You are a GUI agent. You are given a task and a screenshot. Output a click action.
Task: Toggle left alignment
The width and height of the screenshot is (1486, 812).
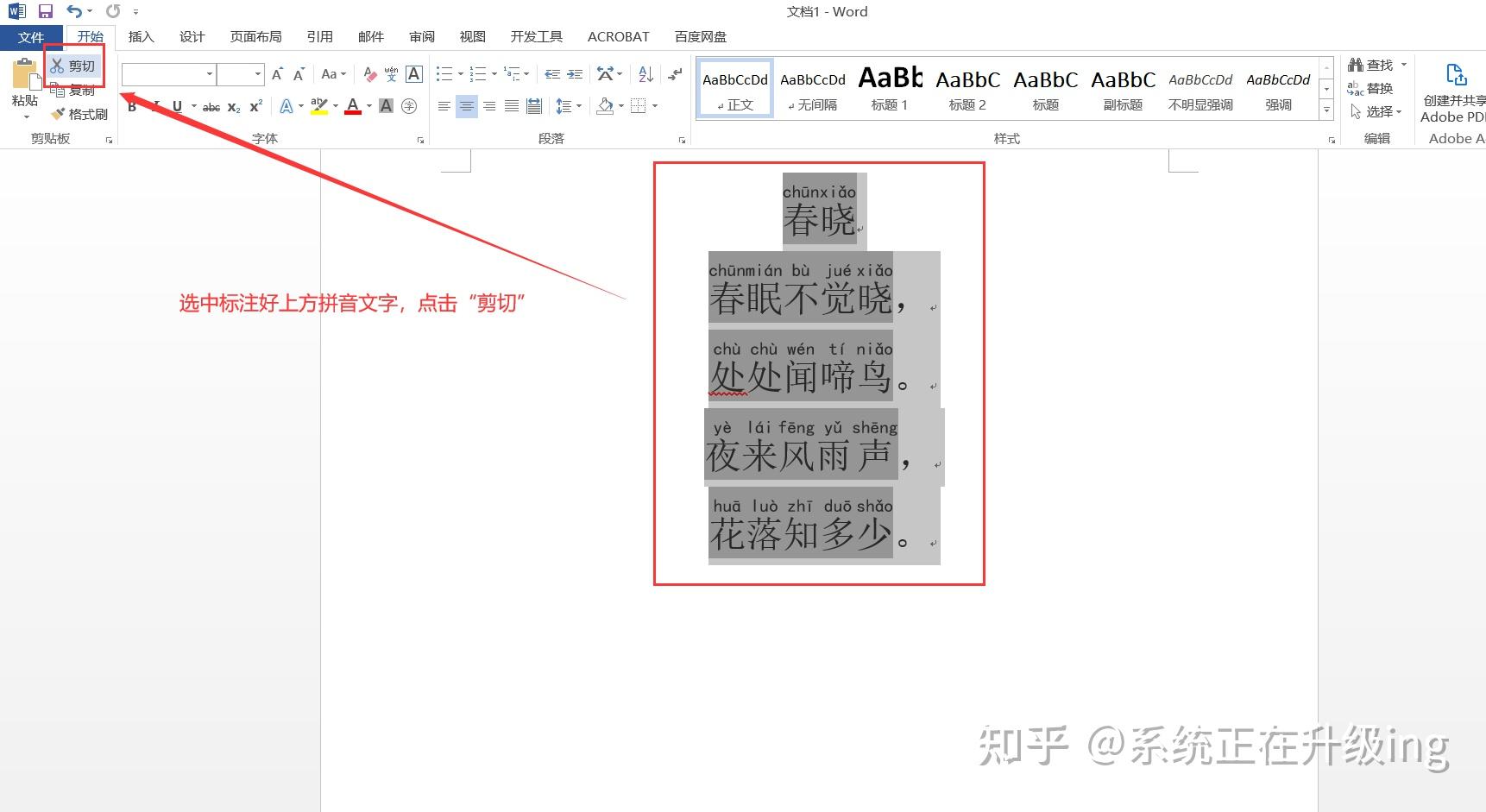pyautogui.click(x=444, y=106)
